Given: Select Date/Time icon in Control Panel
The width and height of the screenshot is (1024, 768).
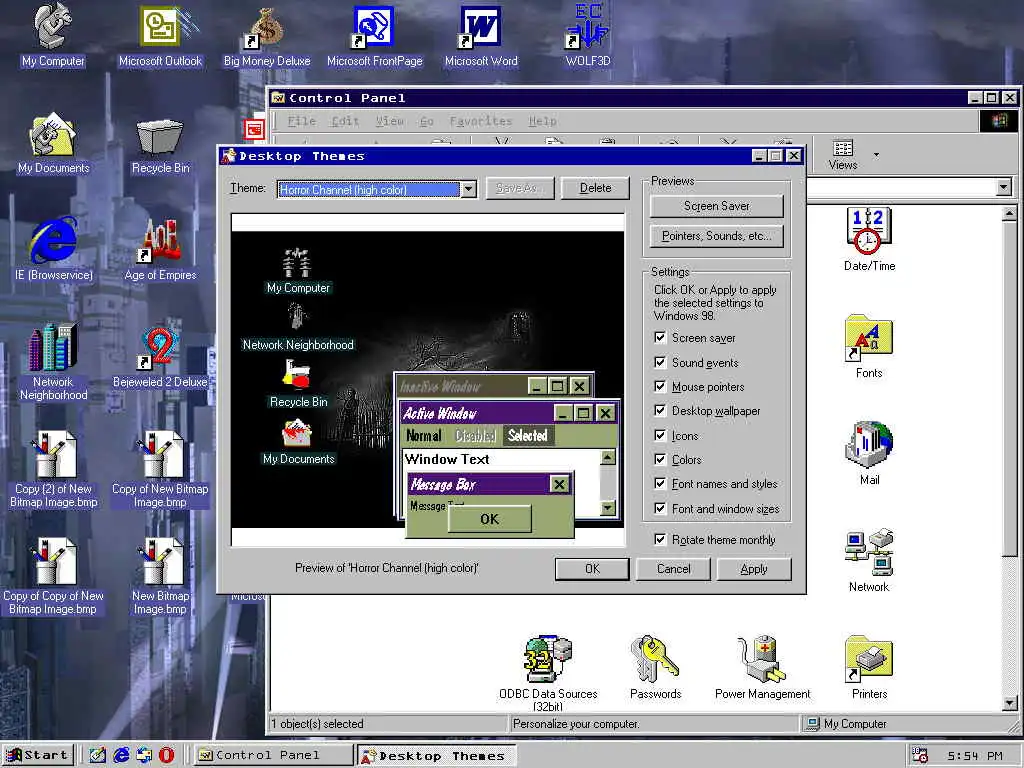Looking at the screenshot, I should (869, 240).
